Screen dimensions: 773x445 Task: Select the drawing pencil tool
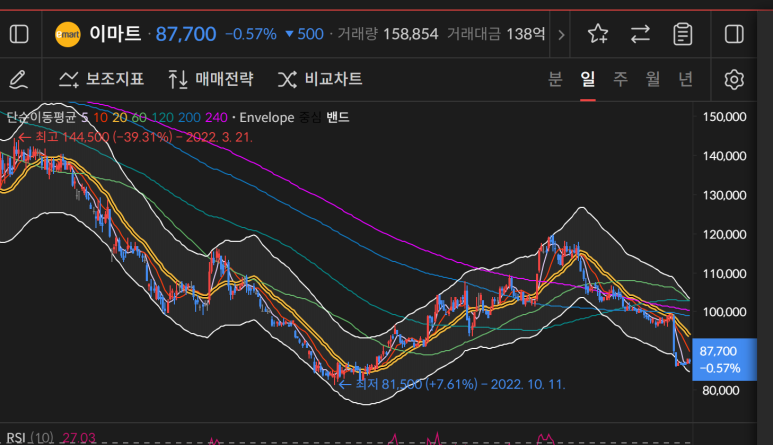point(19,79)
